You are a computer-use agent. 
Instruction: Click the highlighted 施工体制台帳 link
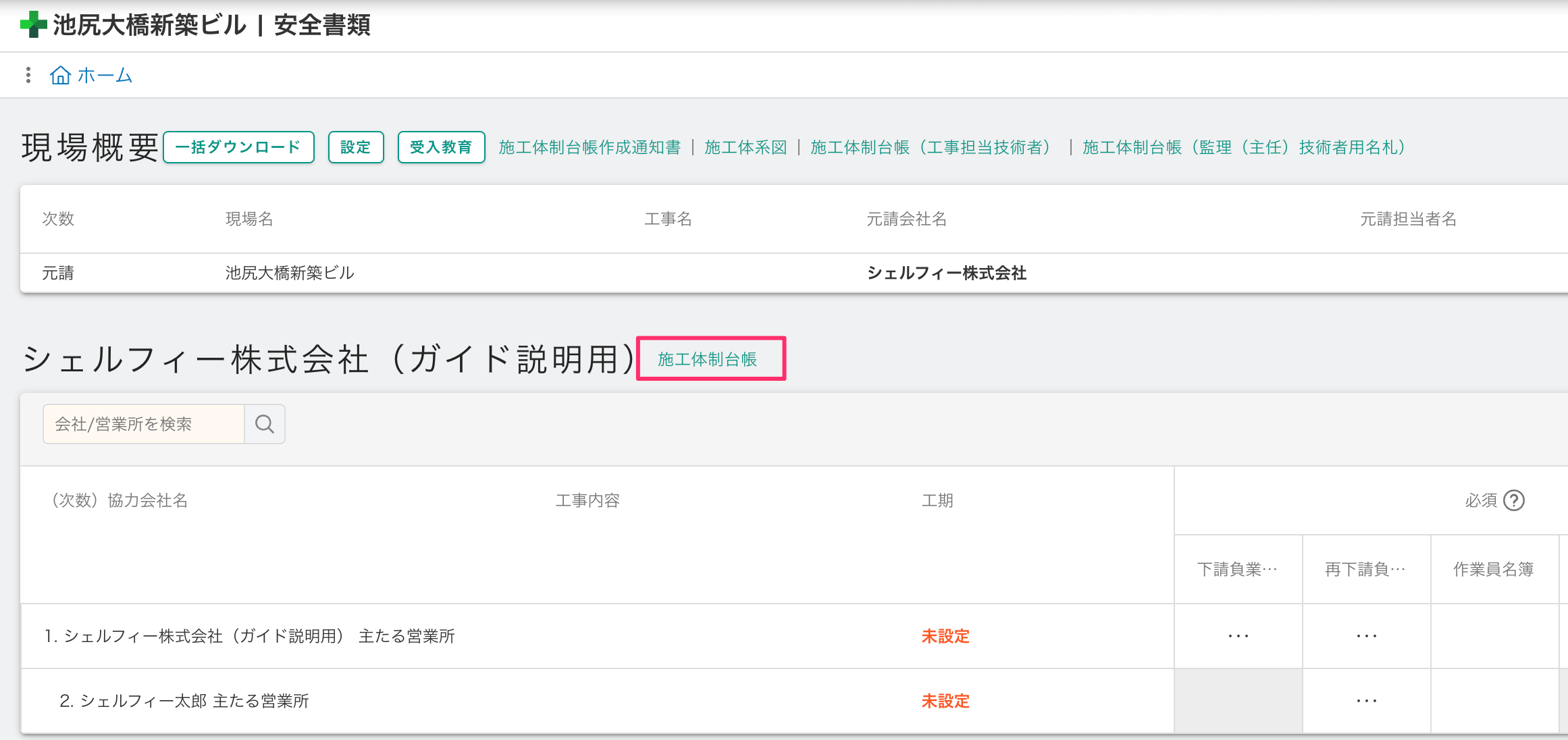[x=707, y=359]
